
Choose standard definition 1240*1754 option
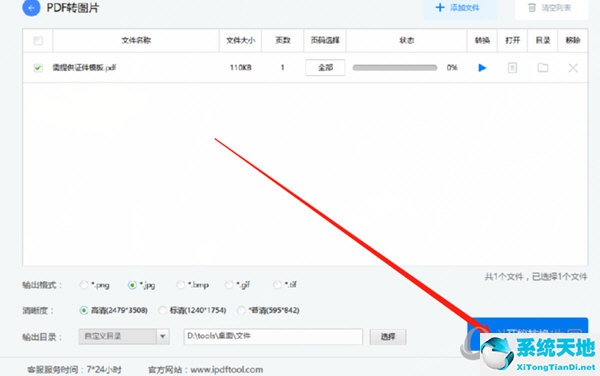pos(163,310)
